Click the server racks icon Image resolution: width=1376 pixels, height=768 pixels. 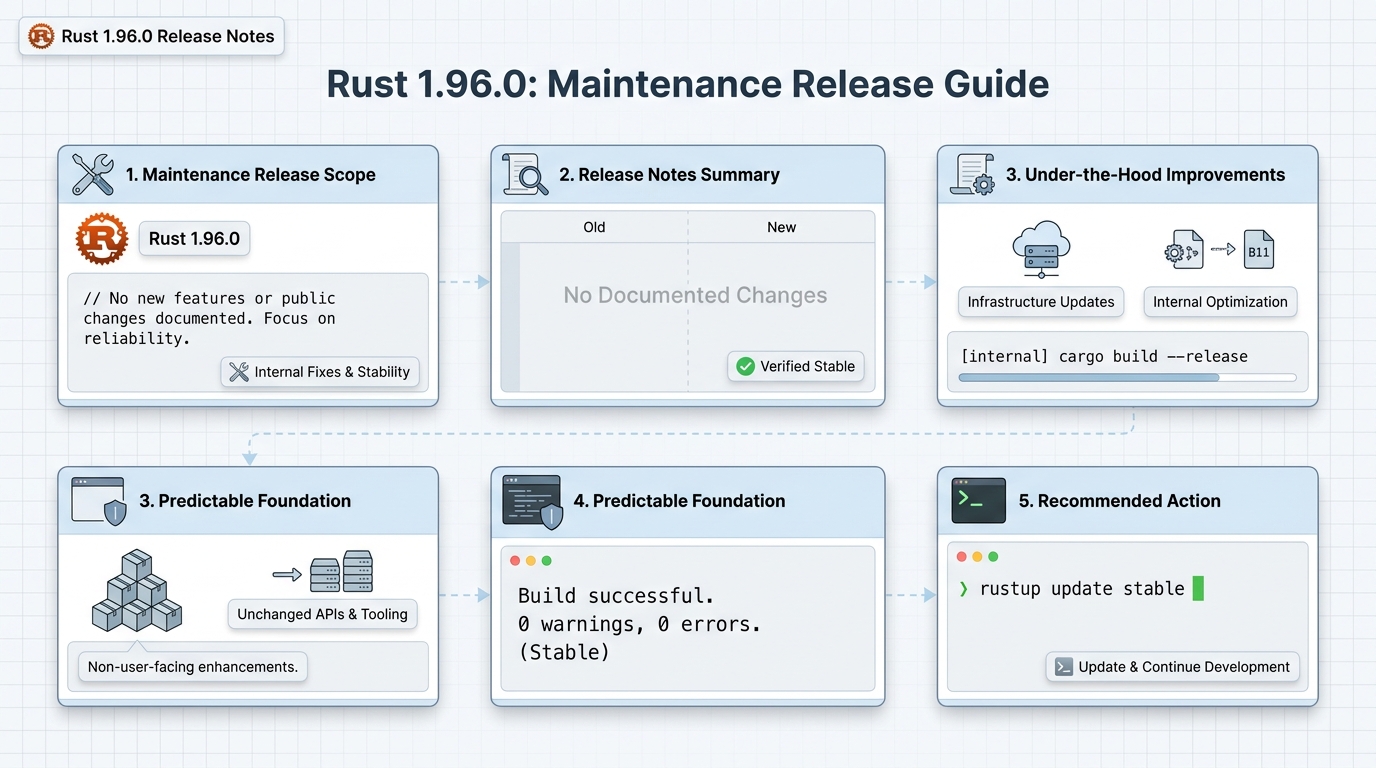coord(341,572)
